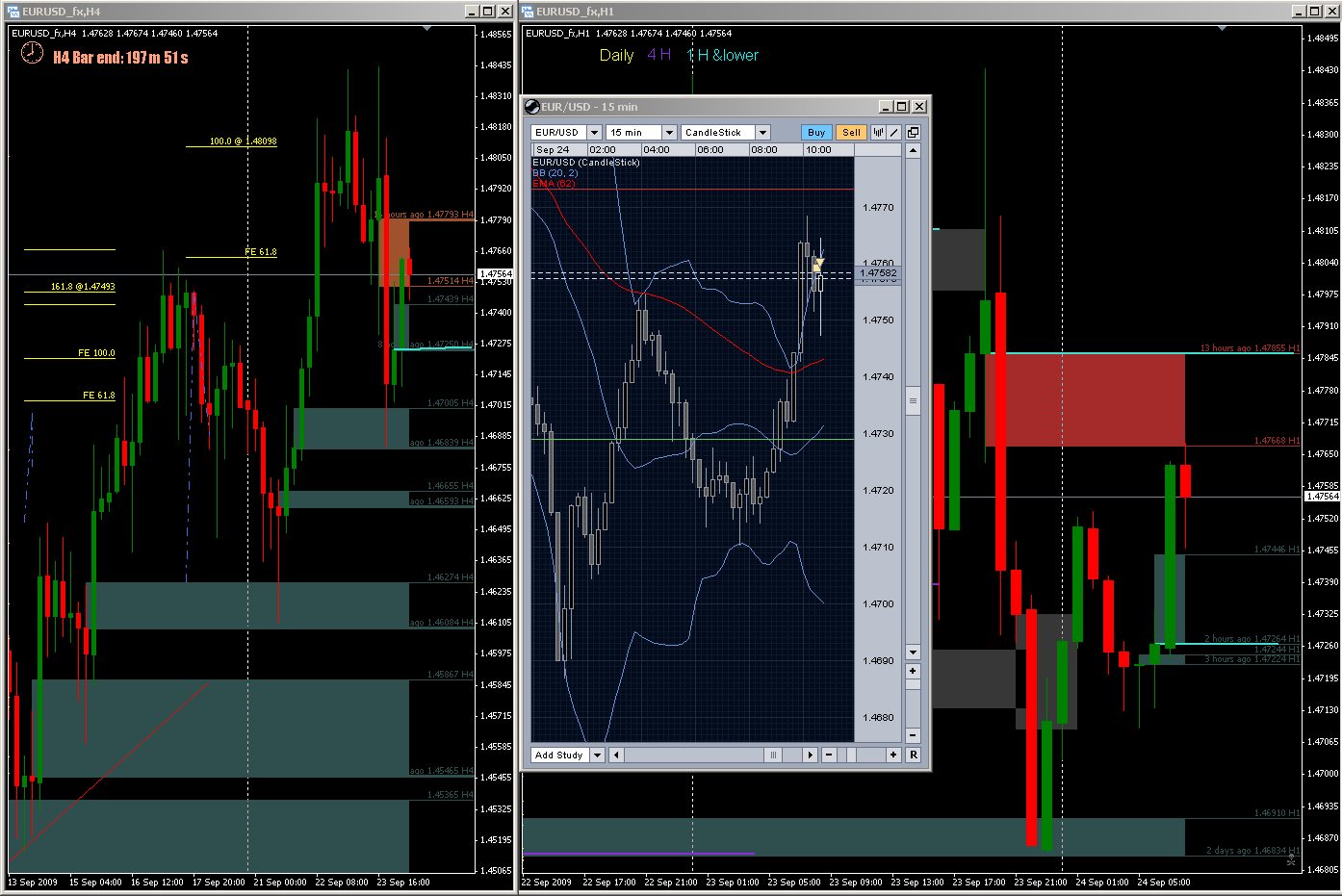Open the EUR/USD symbol dropdown
The image size is (1342, 896).
coord(594,133)
